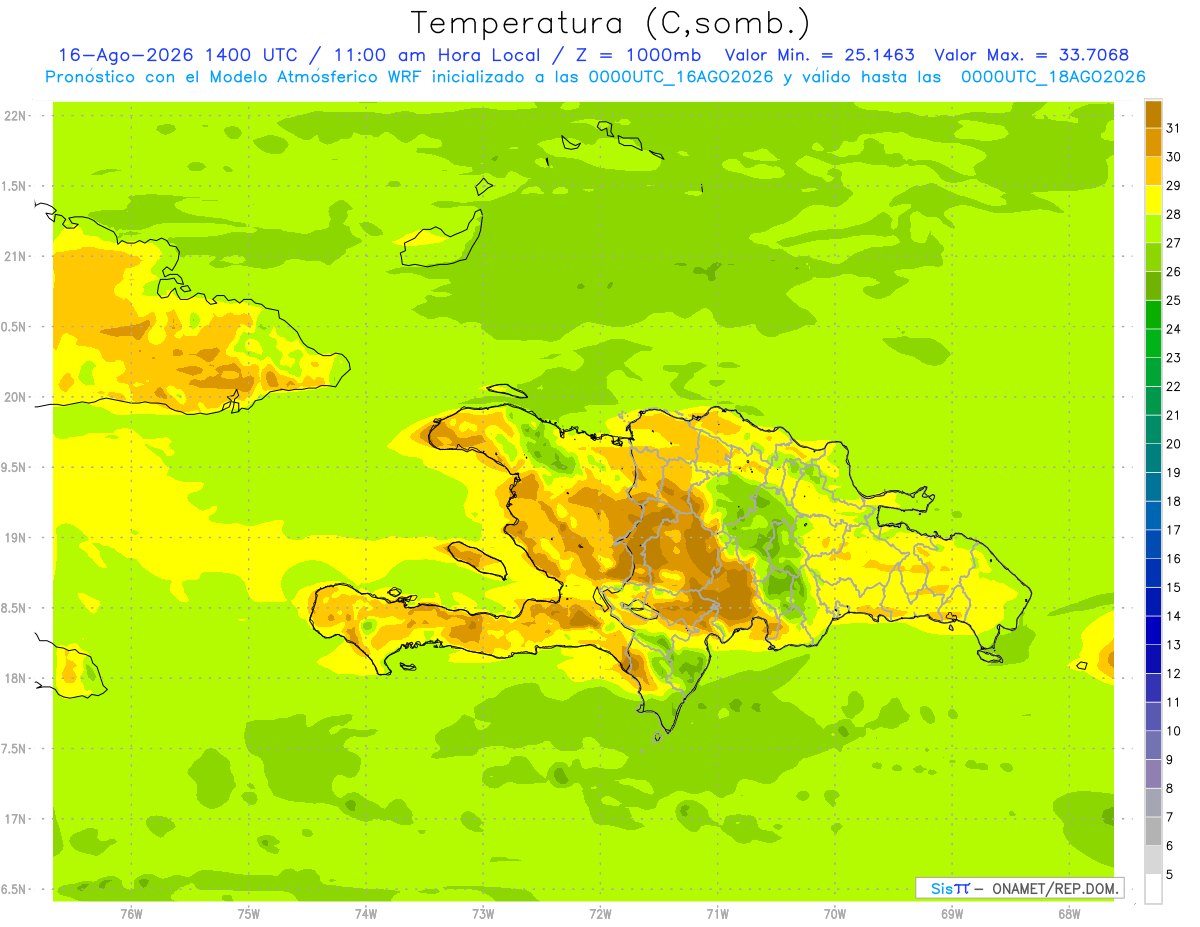Click the legend value '23'
This screenshot has height=927, width=1200.
(x=1174, y=358)
